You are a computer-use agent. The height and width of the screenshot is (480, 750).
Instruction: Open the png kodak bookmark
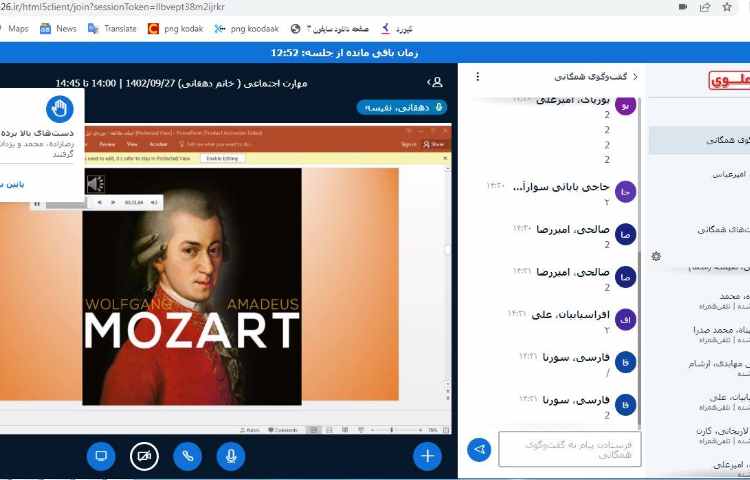tap(176, 29)
